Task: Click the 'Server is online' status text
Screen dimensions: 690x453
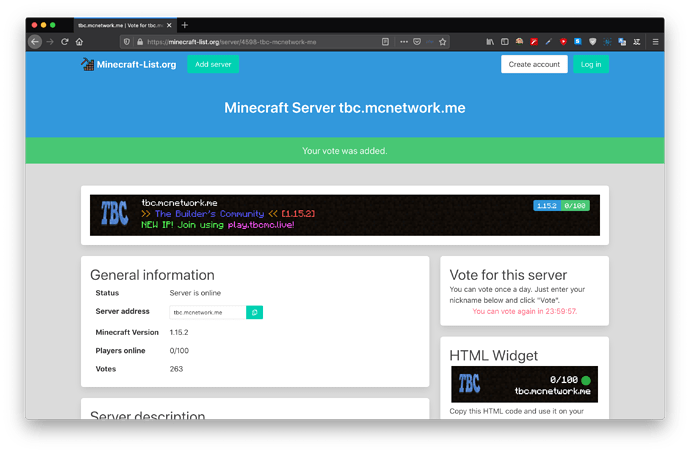Action: pos(195,293)
